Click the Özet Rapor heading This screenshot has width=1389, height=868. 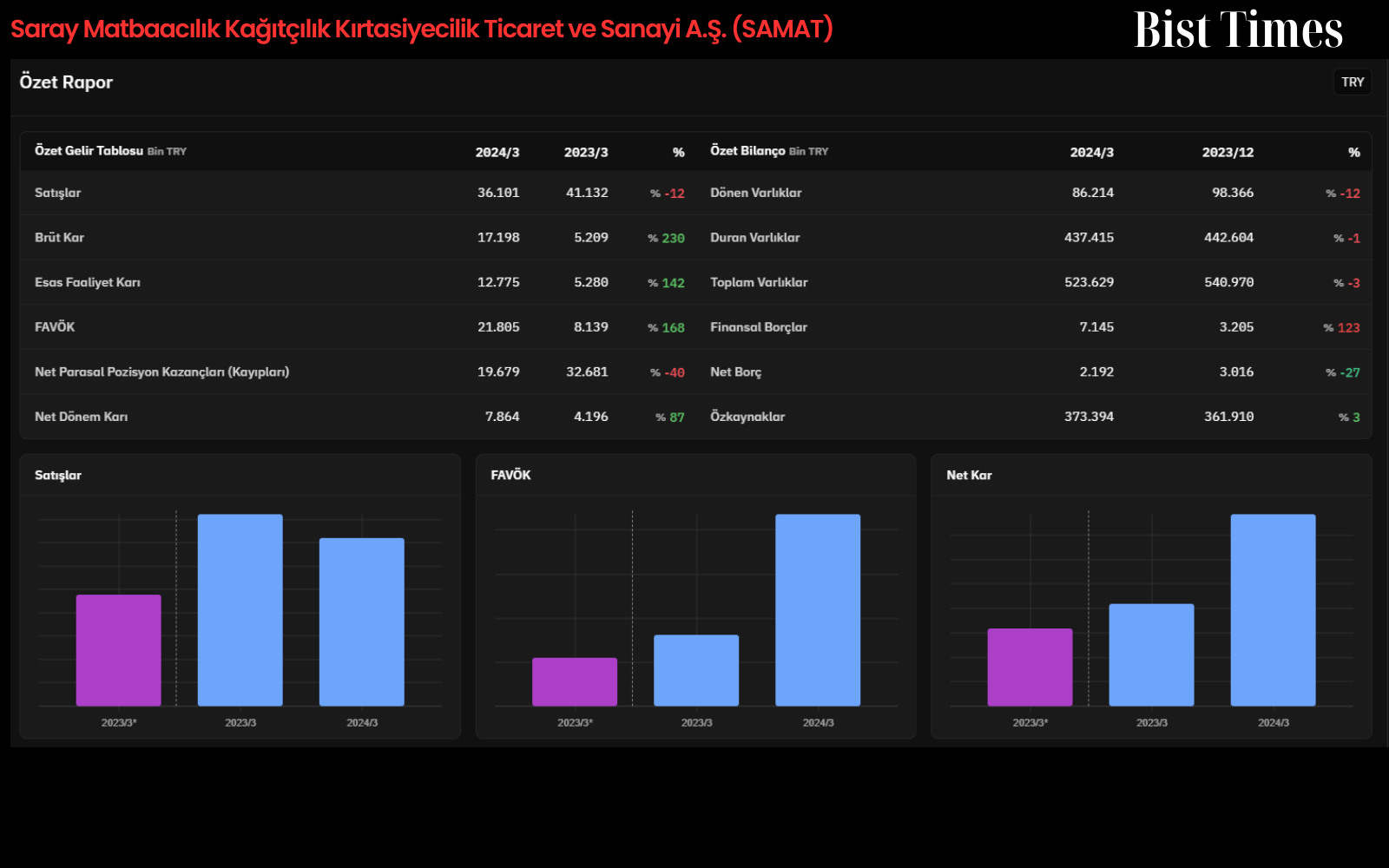(x=66, y=82)
